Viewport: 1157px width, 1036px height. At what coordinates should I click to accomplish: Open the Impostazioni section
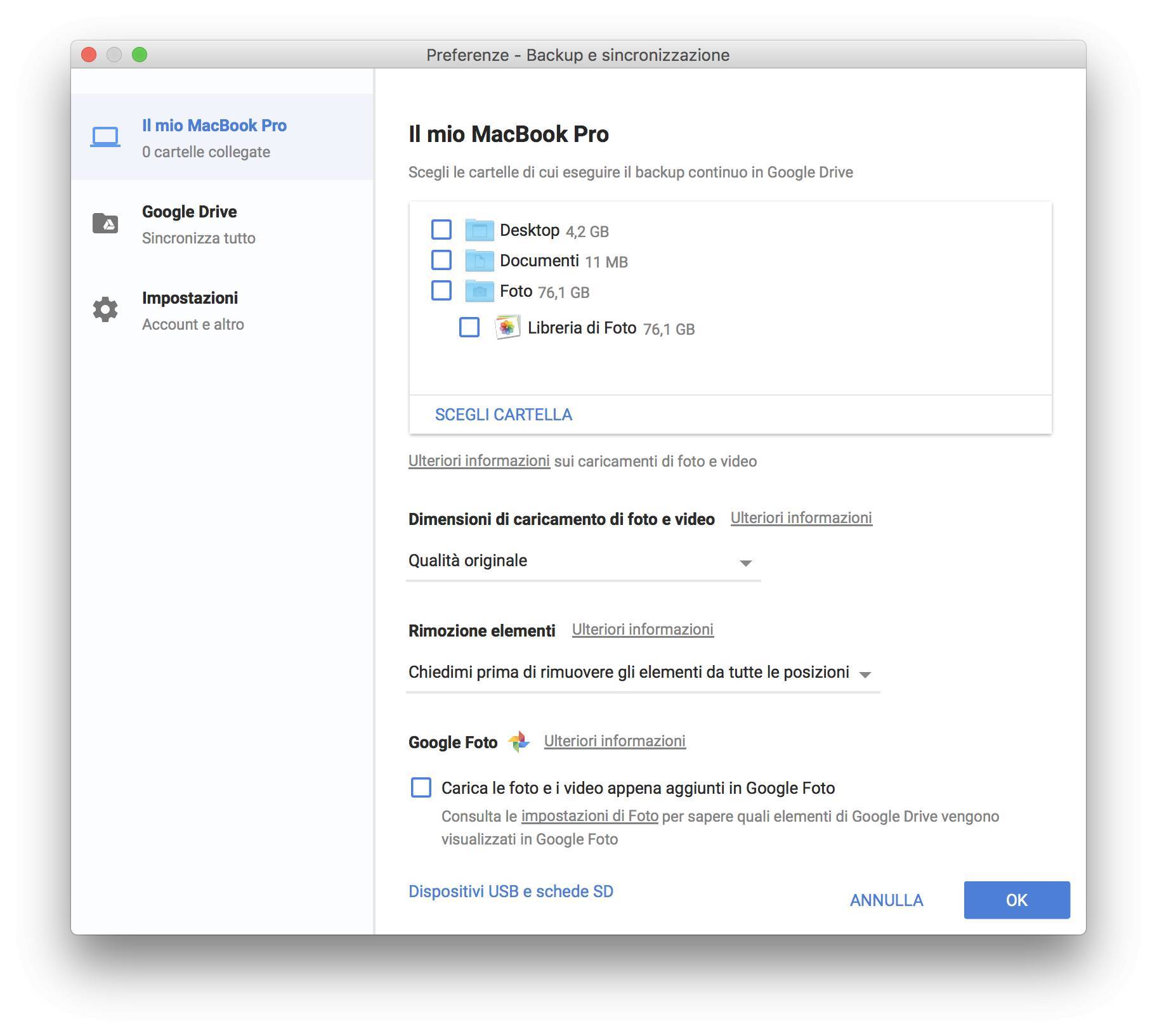click(x=222, y=309)
